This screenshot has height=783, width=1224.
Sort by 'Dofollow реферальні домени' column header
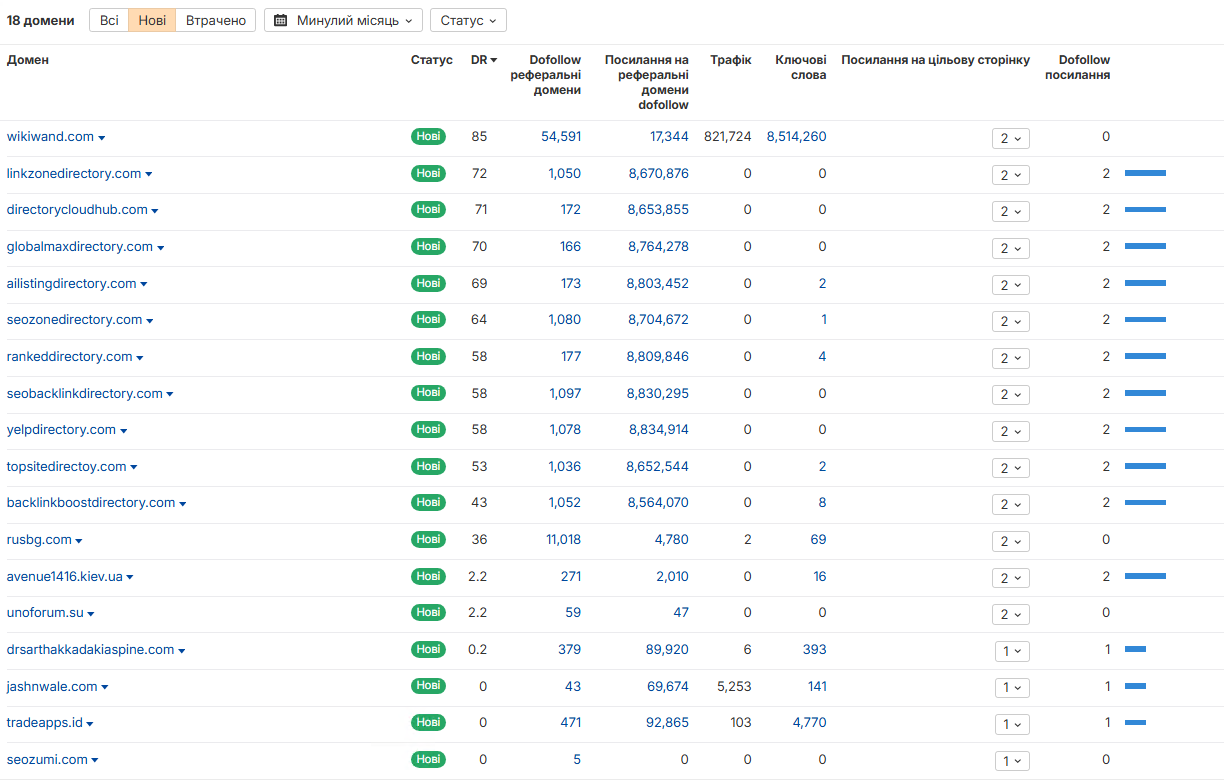pos(545,75)
